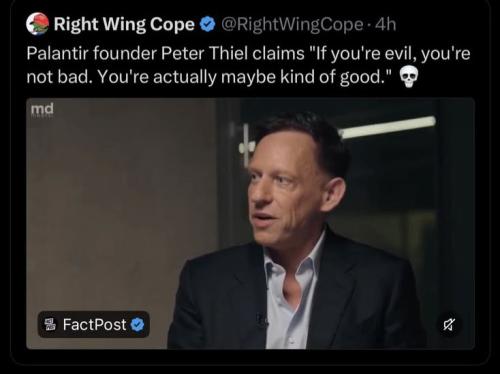The image size is (500, 374).
Task: Click the blue verified badge beside Right Wing Cope
Action: pyautogui.click(x=208, y=25)
